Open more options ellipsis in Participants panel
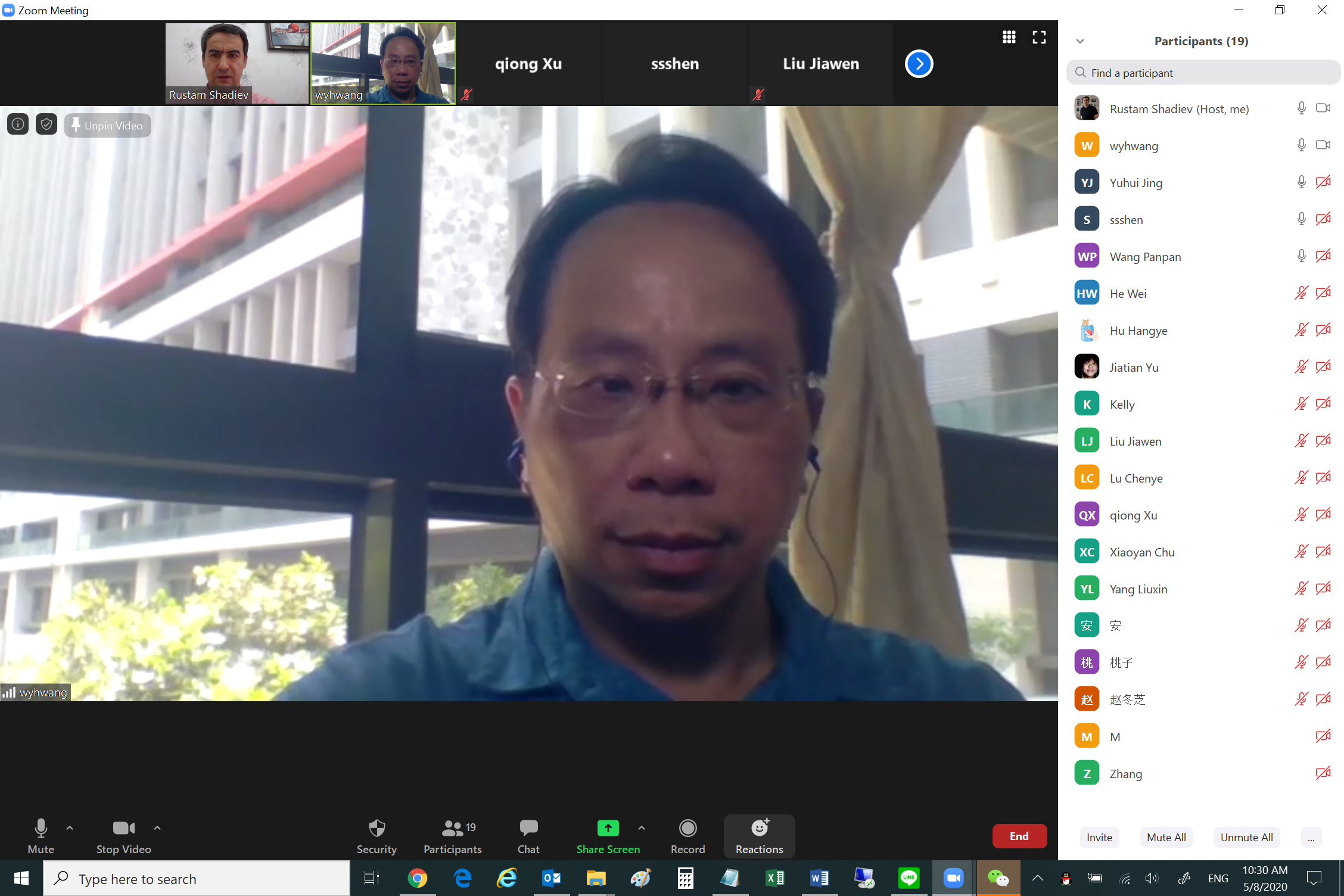Image resolution: width=1344 pixels, height=896 pixels. 1311,837
